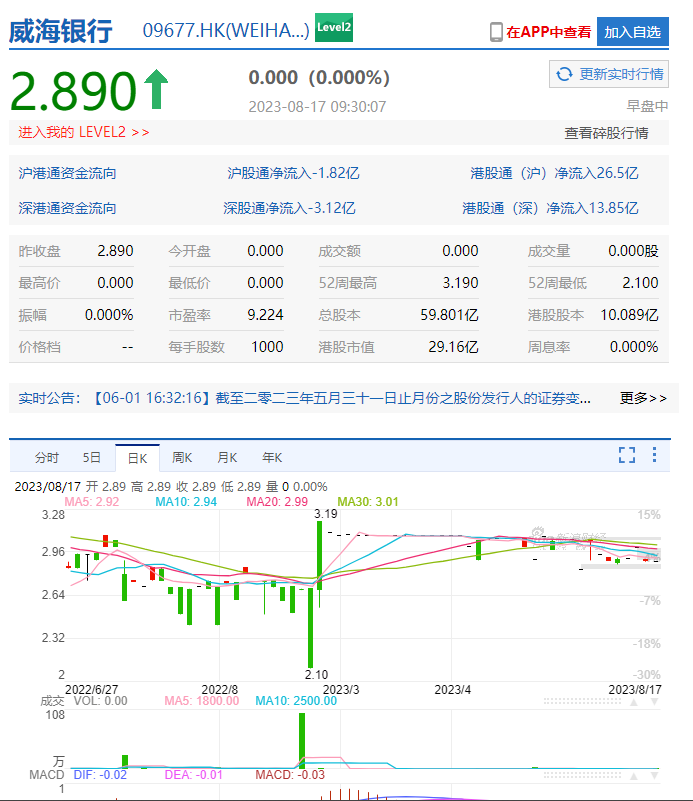
Task: Click the MA30: 3.01 indicator label
Action: pyautogui.click(x=368, y=502)
